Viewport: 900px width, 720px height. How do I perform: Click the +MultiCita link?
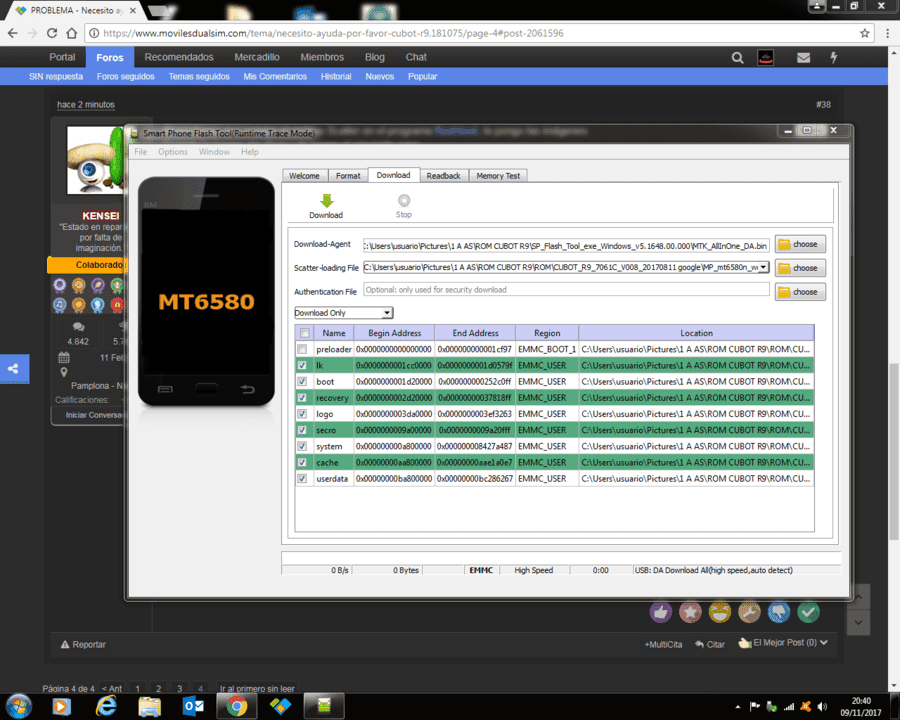[x=664, y=645]
